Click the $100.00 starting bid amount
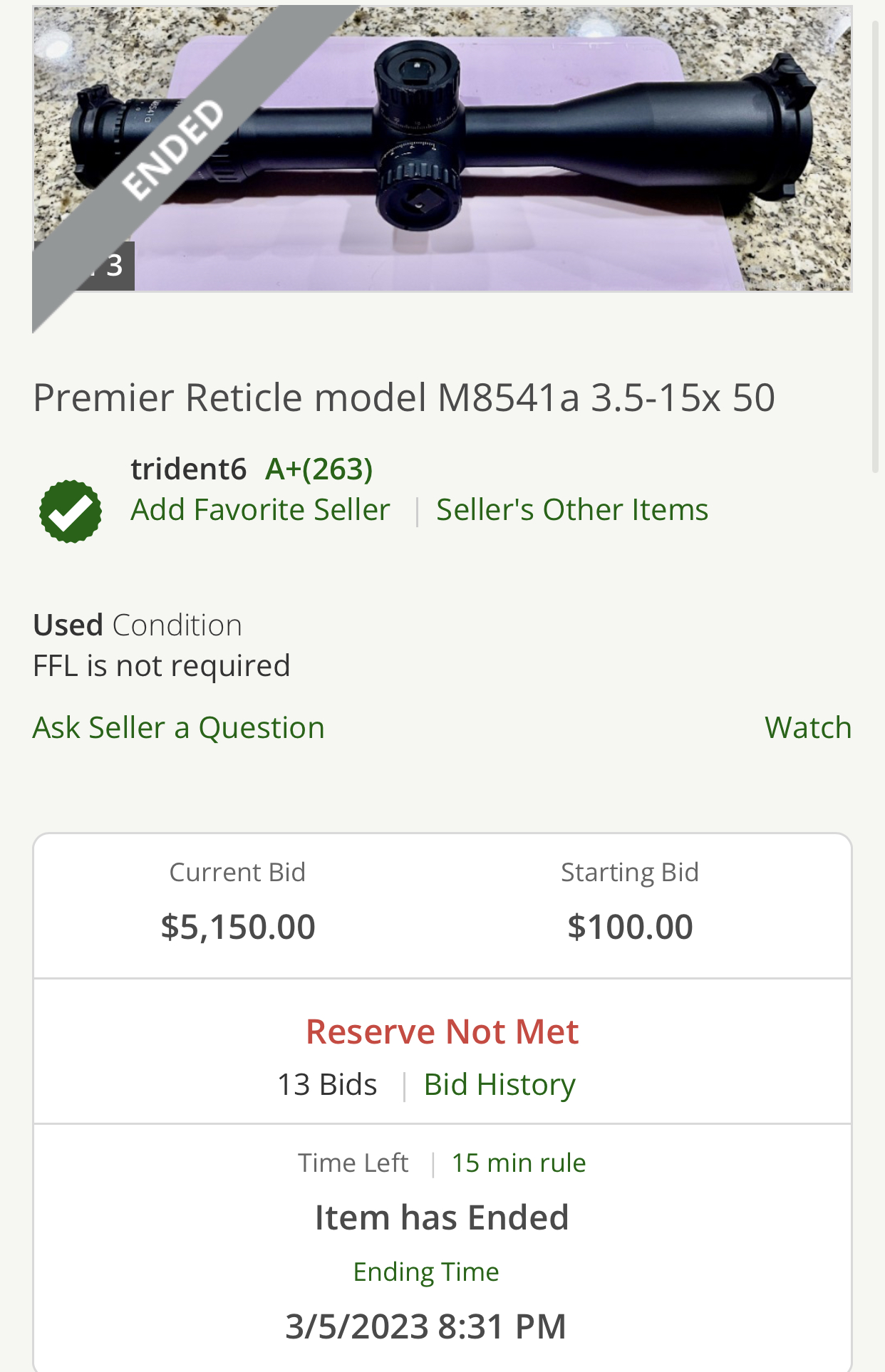Viewport: 885px width, 1372px height. coord(630,927)
